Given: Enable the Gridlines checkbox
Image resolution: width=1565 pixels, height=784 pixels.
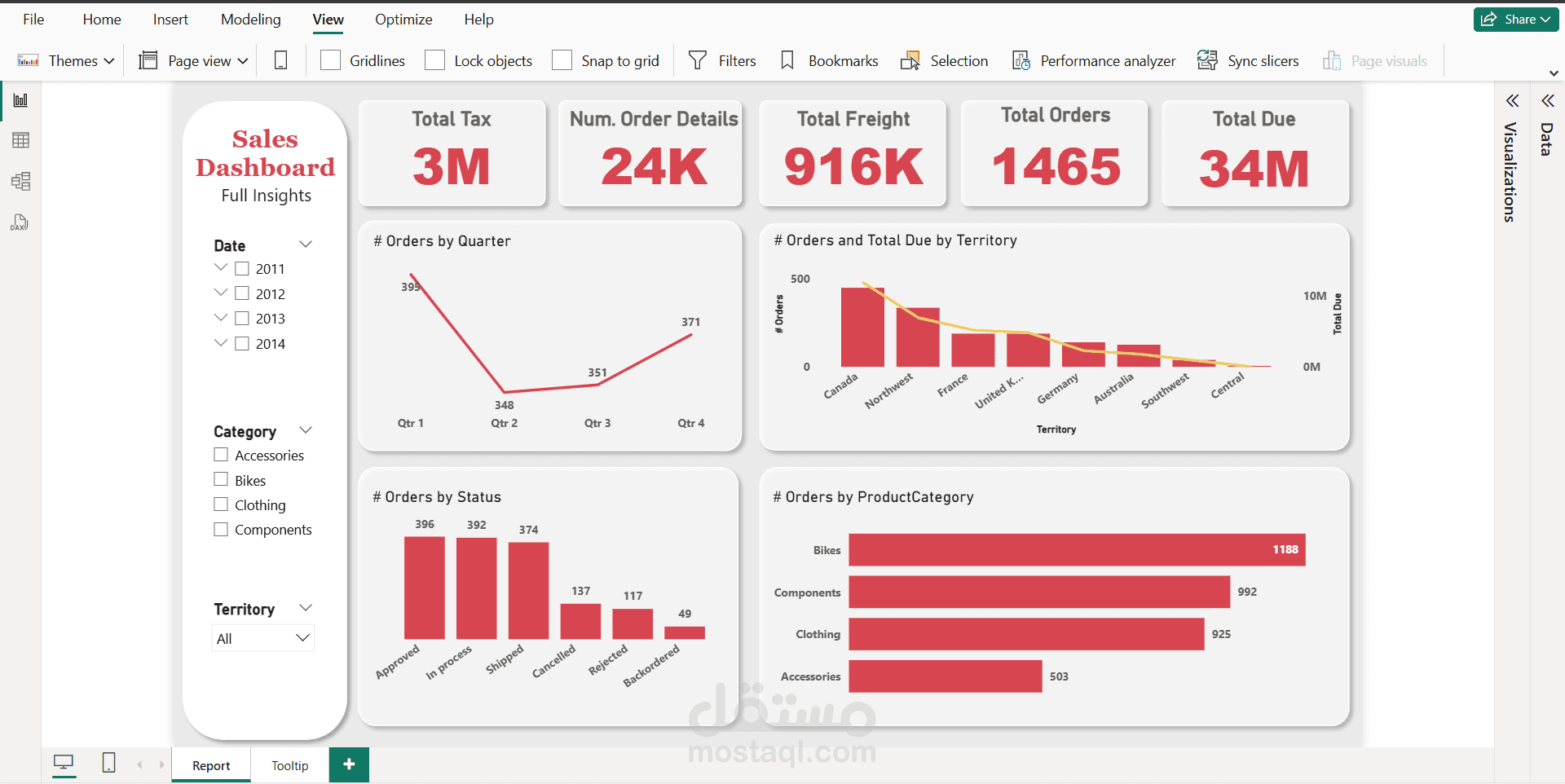Looking at the screenshot, I should 330,60.
